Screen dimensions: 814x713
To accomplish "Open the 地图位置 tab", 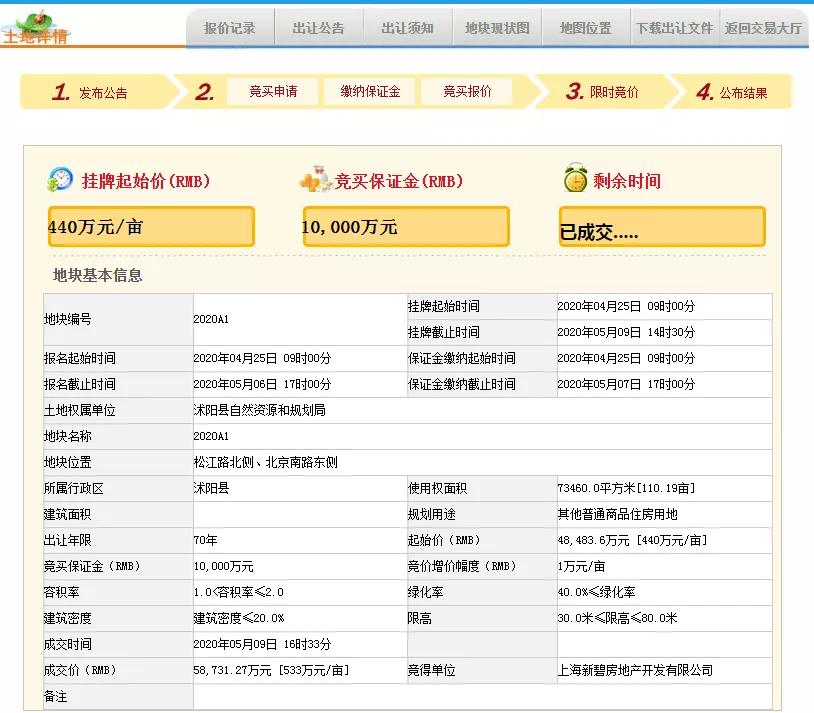I will point(584,29).
